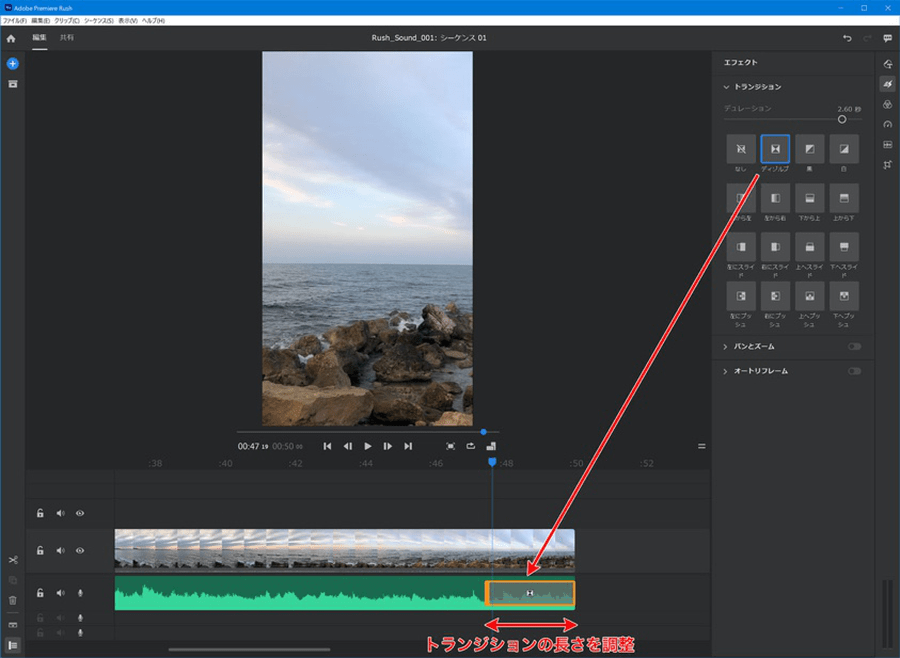Select the ディゾルブ transition thumbnail

pos(775,149)
